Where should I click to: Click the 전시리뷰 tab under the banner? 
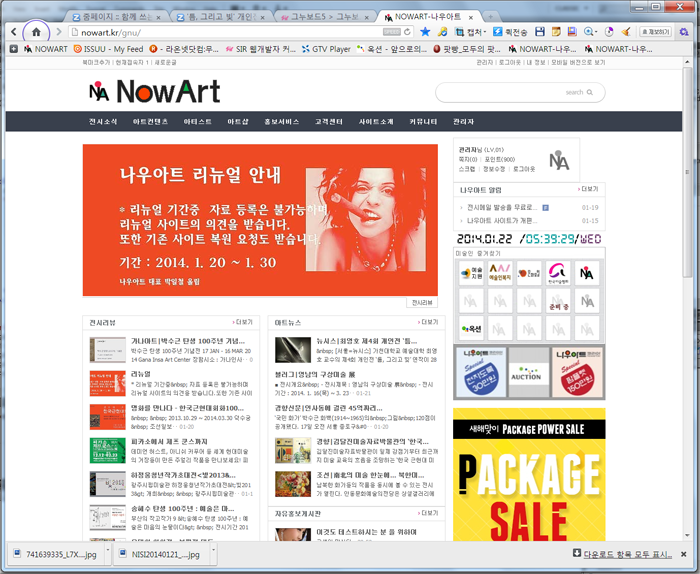click(422, 302)
